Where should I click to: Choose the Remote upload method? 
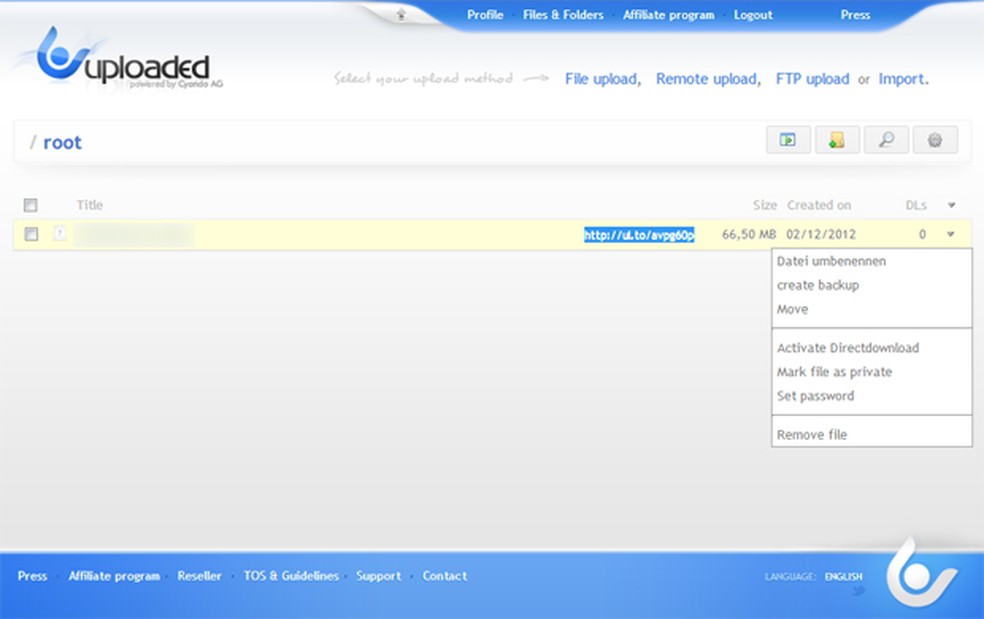click(x=707, y=79)
